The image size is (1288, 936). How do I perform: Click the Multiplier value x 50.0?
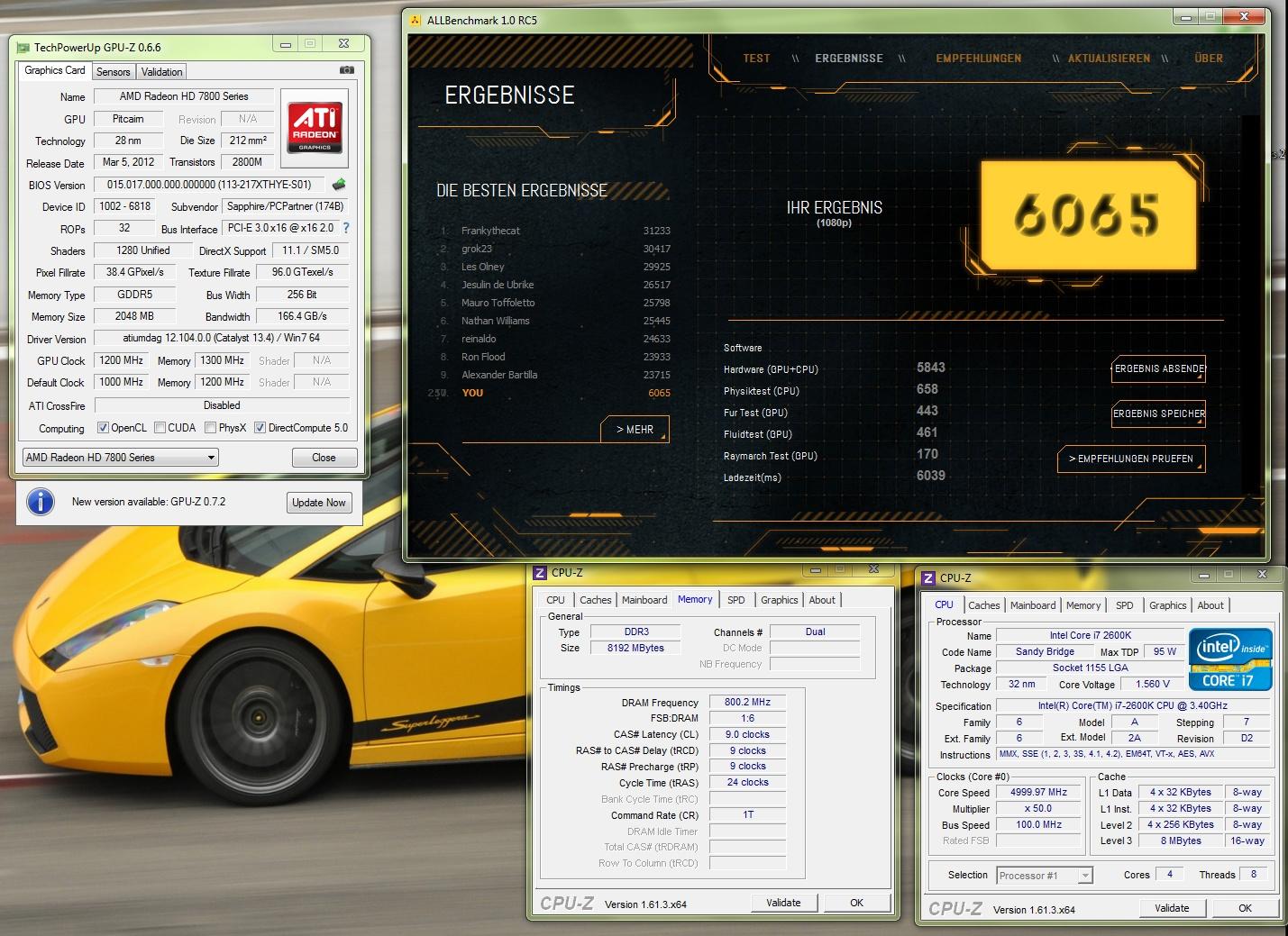1038,809
